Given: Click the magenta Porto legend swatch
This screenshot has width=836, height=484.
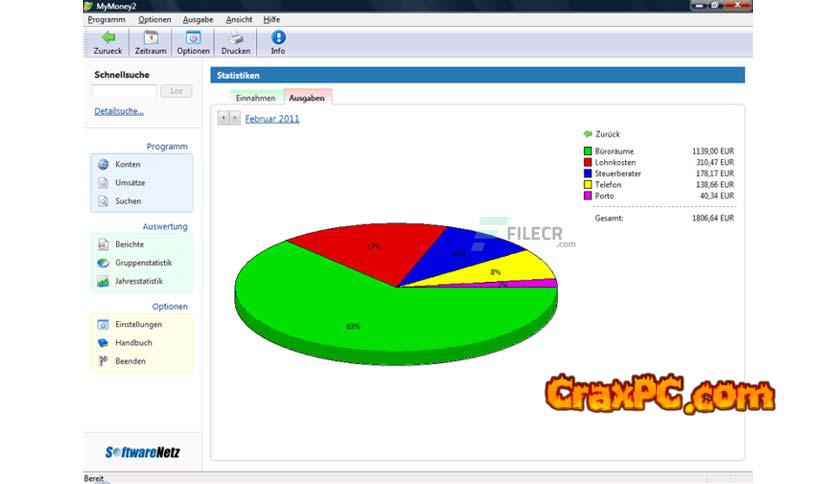Looking at the screenshot, I should tap(588, 196).
